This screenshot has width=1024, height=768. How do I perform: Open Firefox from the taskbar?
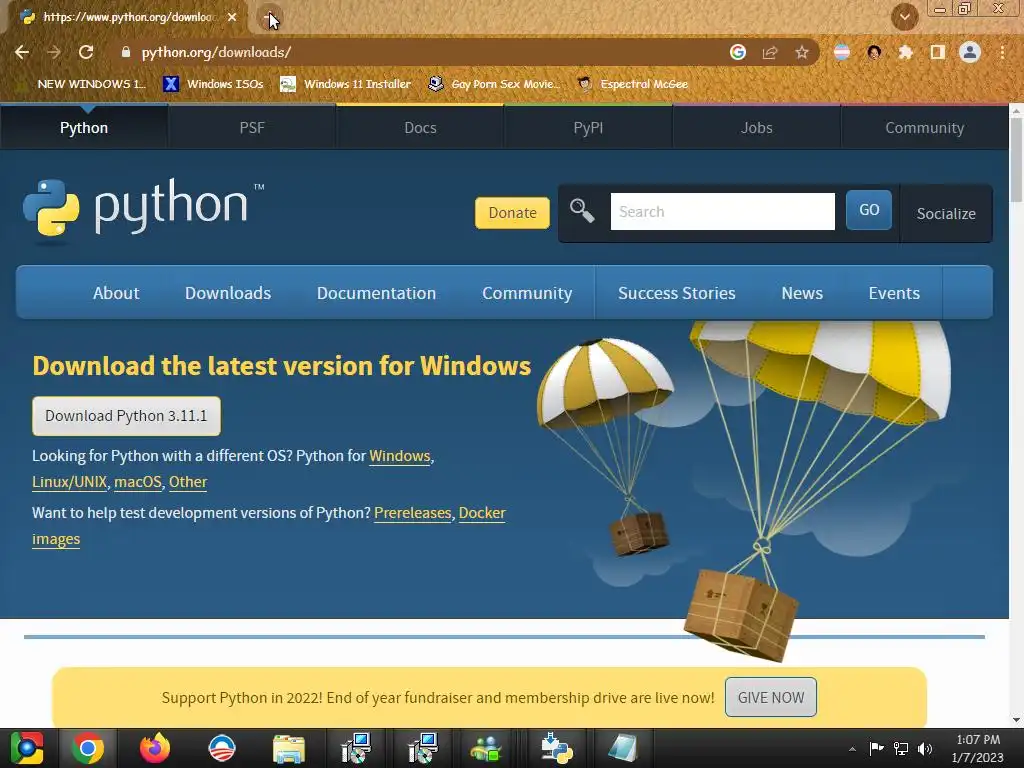(155, 748)
